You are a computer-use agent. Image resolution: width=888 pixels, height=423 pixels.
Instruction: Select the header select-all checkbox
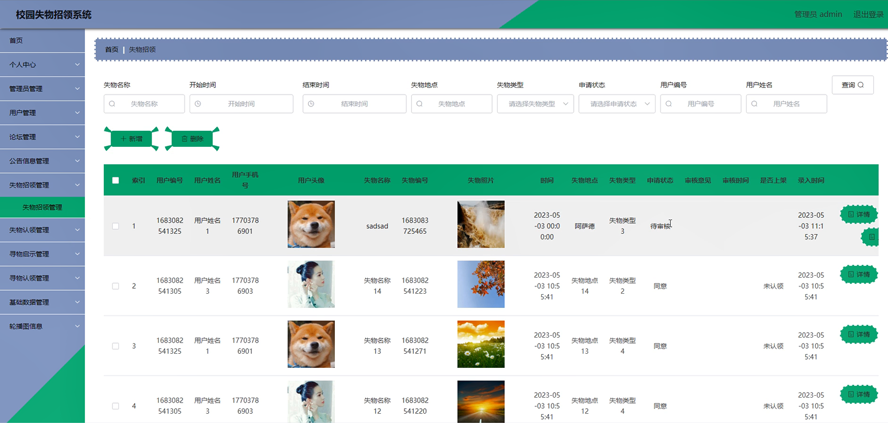[x=116, y=180]
